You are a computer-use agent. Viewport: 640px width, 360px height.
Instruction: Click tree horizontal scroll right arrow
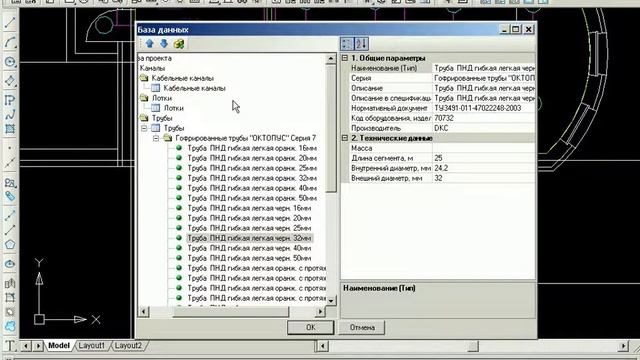[320, 312]
